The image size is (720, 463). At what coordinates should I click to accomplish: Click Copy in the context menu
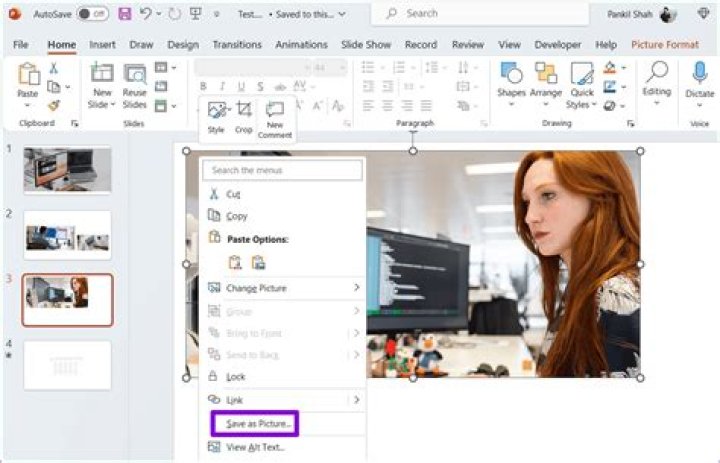pos(237,216)
